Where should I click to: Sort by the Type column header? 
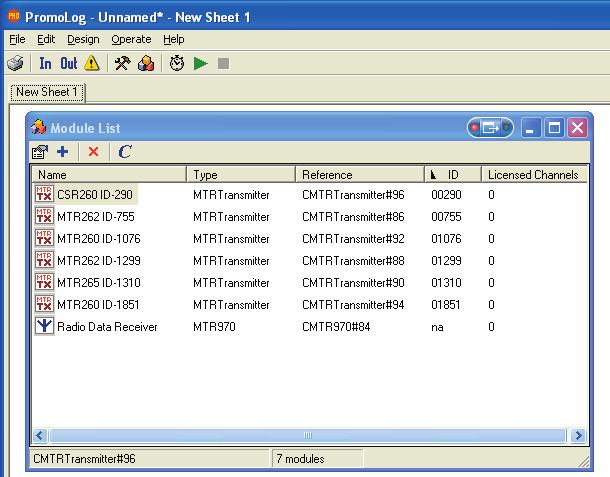pyautogui.click(x=241, y=174)
